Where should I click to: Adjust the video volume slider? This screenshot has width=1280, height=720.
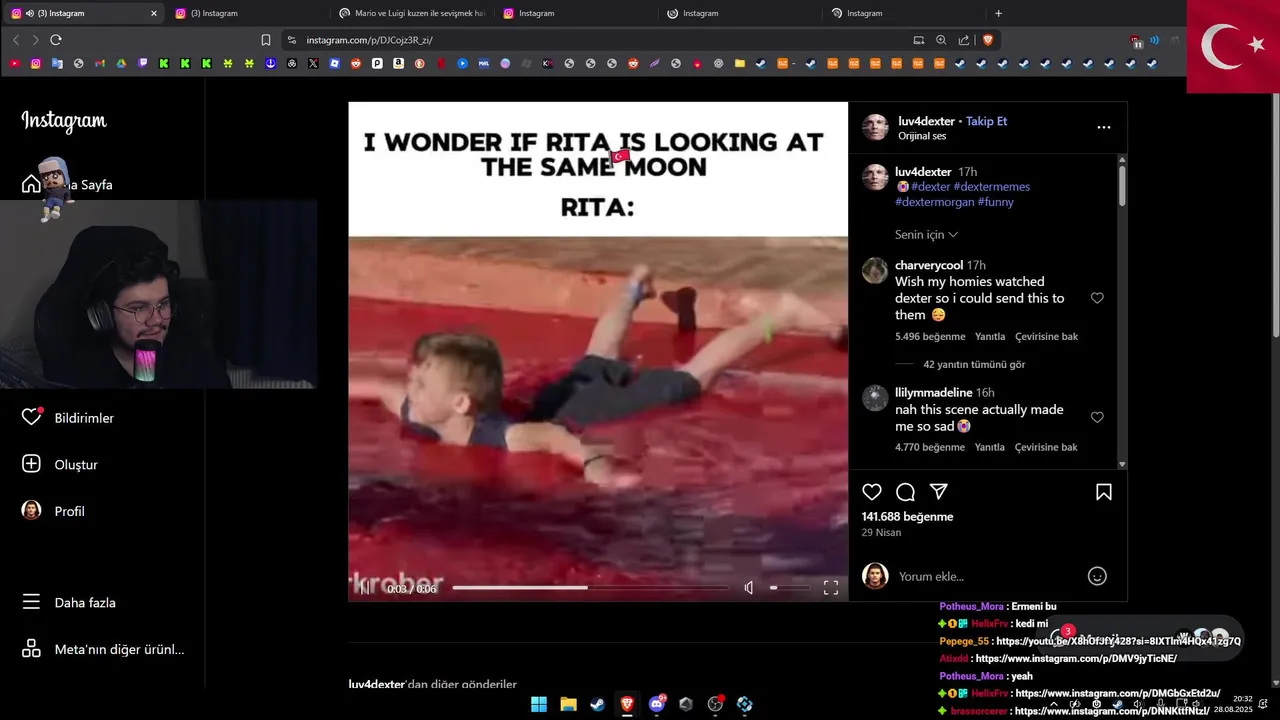tap(788, 588)
